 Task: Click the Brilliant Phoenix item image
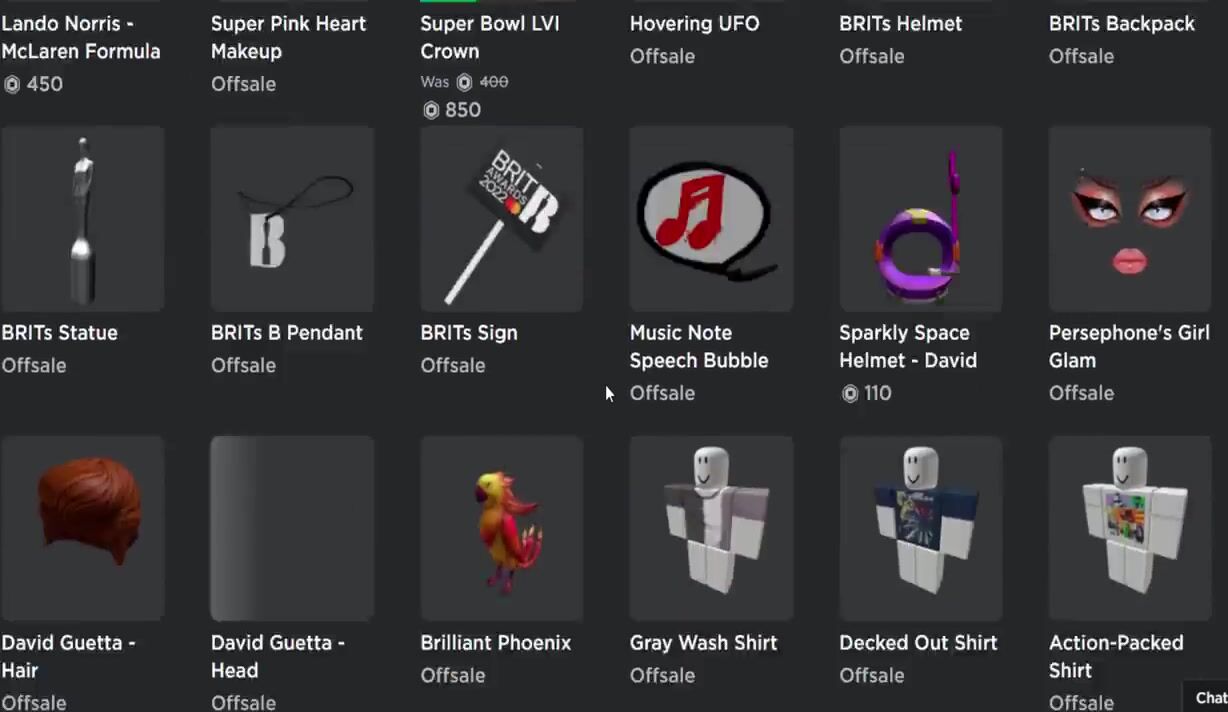click(502, 528)
